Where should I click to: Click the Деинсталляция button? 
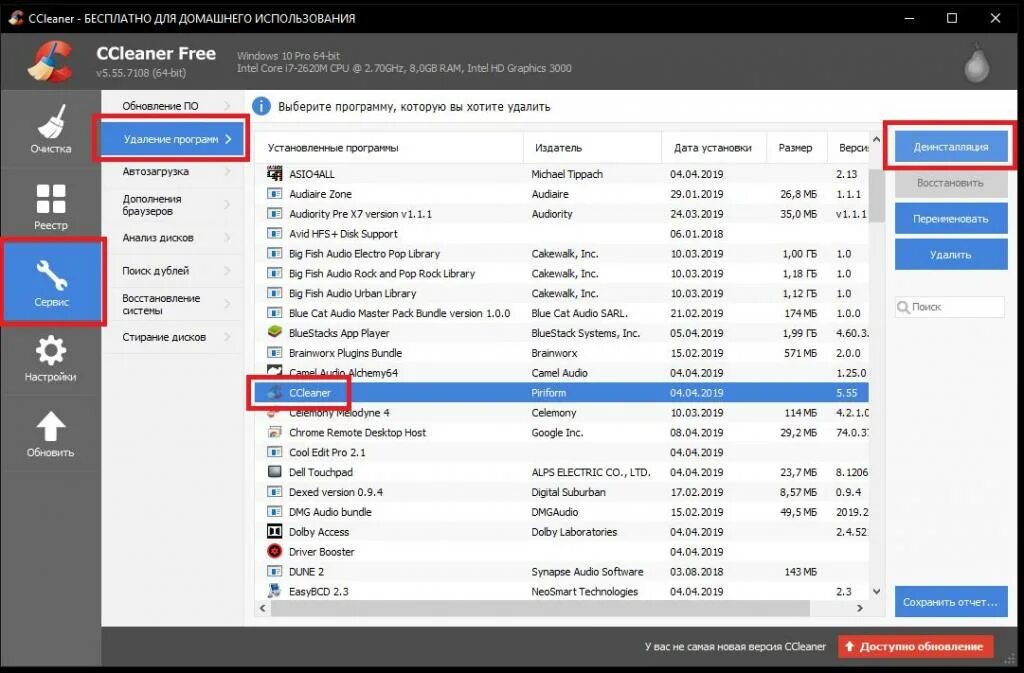point(950,147)
